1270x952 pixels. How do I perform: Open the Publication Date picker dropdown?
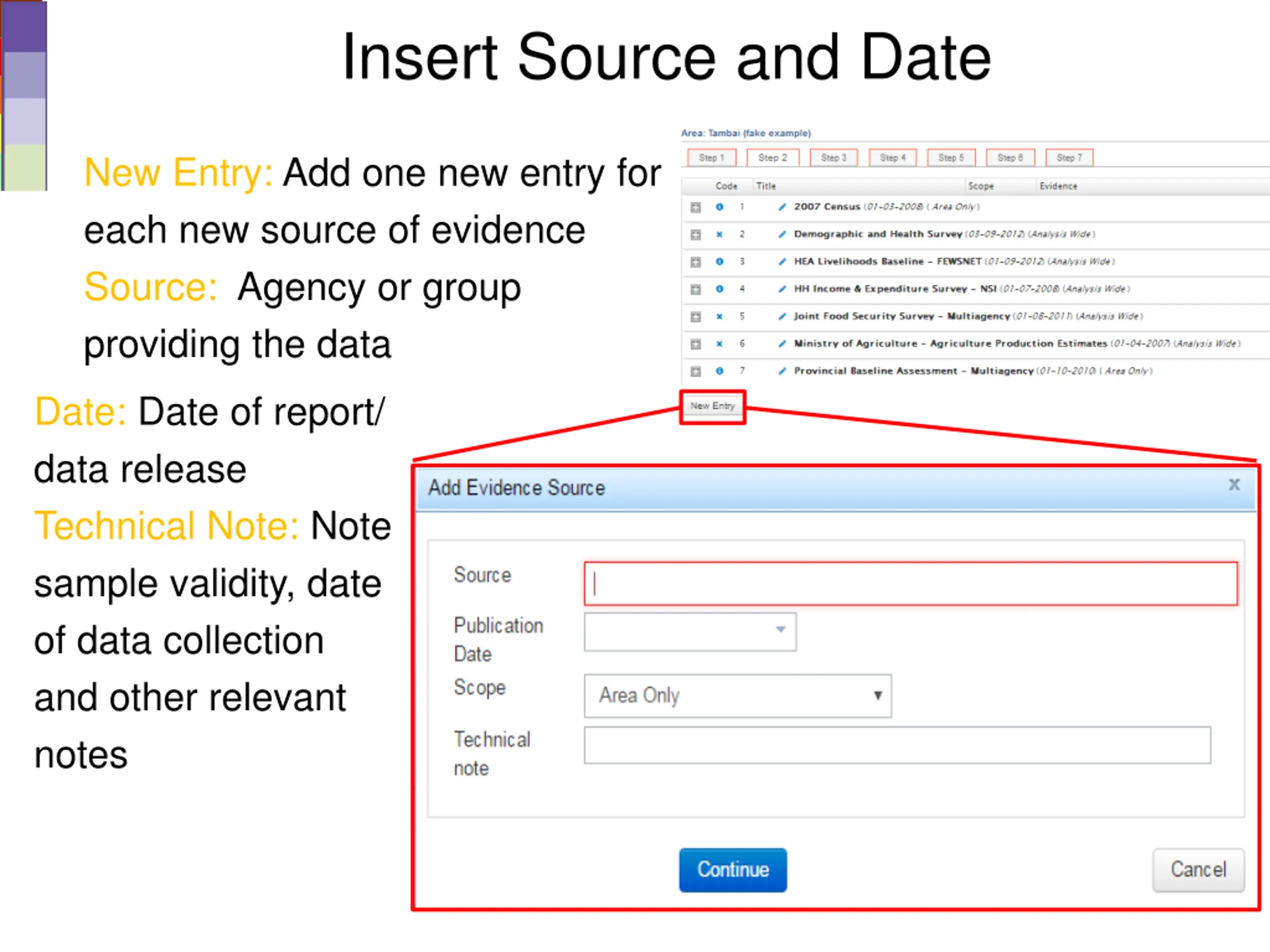click(781, 630)
